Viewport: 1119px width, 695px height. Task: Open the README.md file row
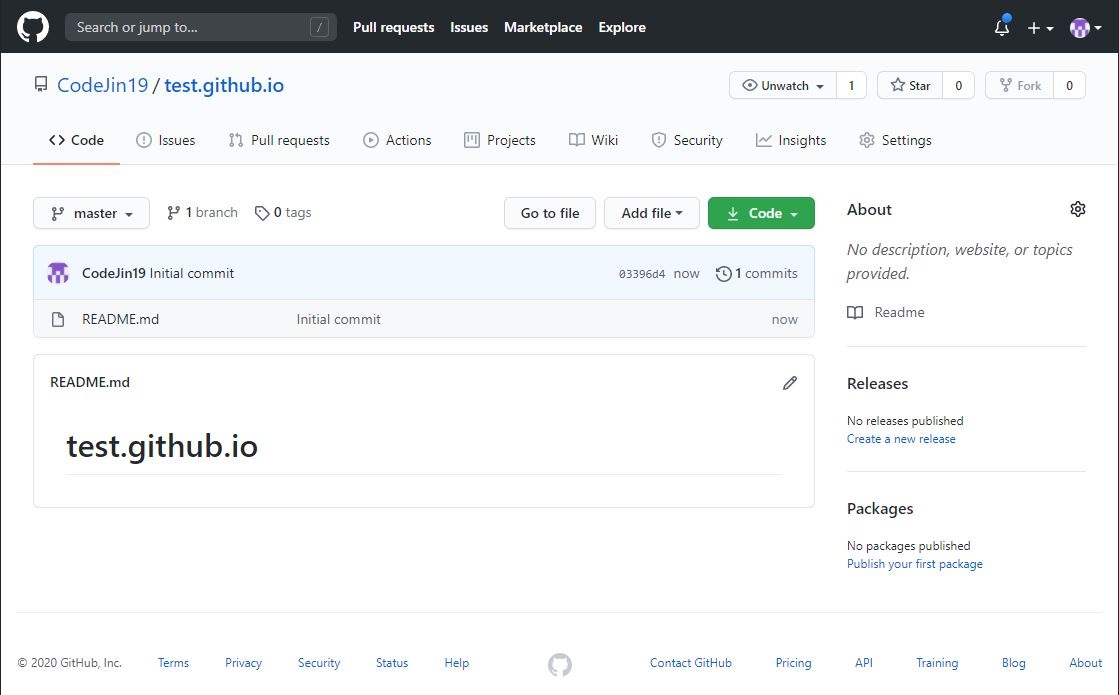coord(424,319)
